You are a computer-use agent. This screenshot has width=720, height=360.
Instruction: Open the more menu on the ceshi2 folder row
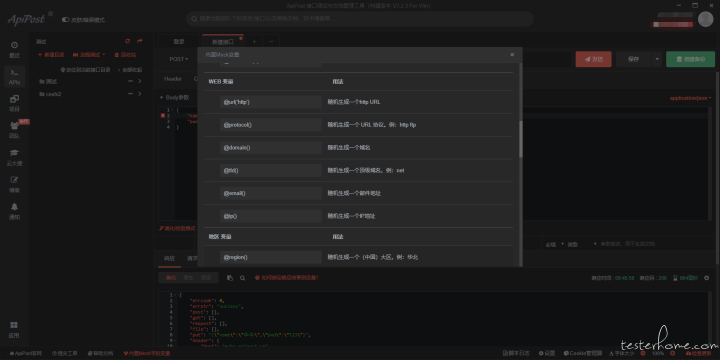130,94
